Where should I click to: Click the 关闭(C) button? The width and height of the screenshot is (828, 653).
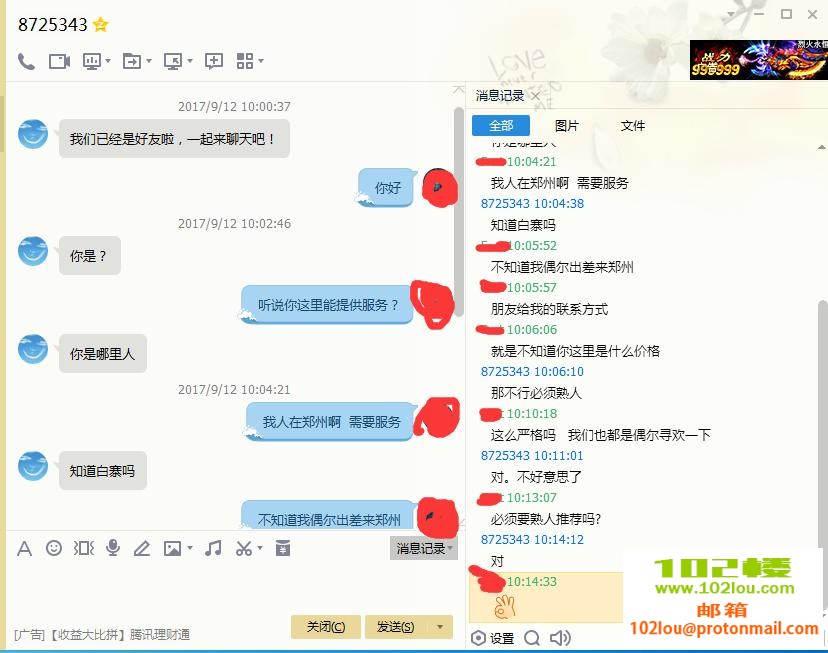coord(326,626)
